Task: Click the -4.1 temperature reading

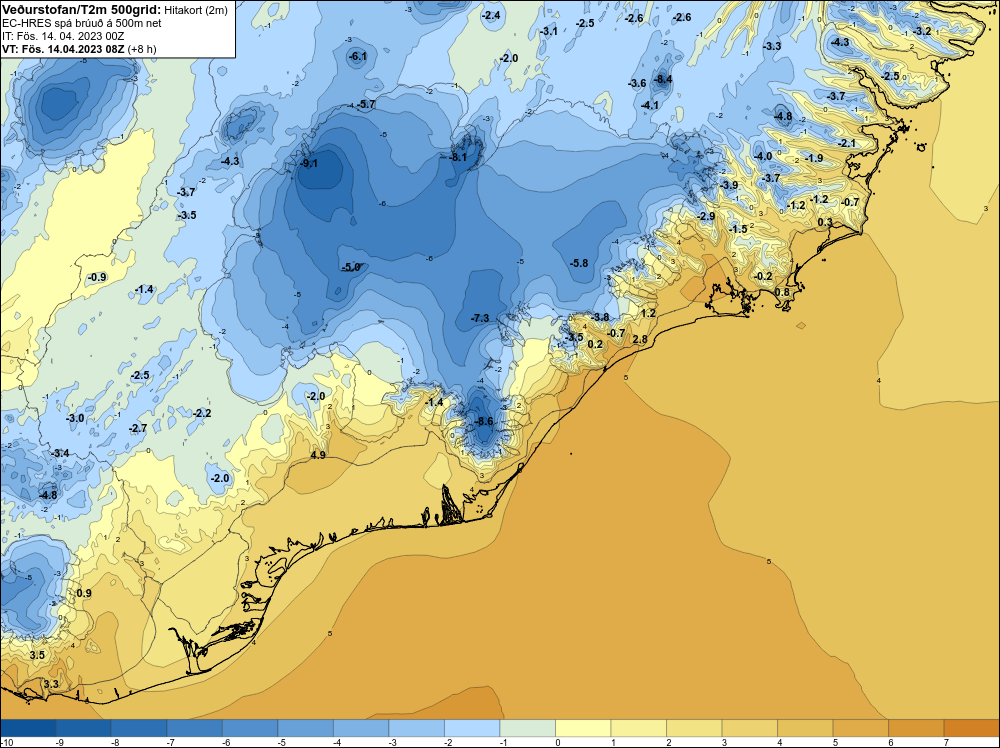Action: (x=649, y=105)
